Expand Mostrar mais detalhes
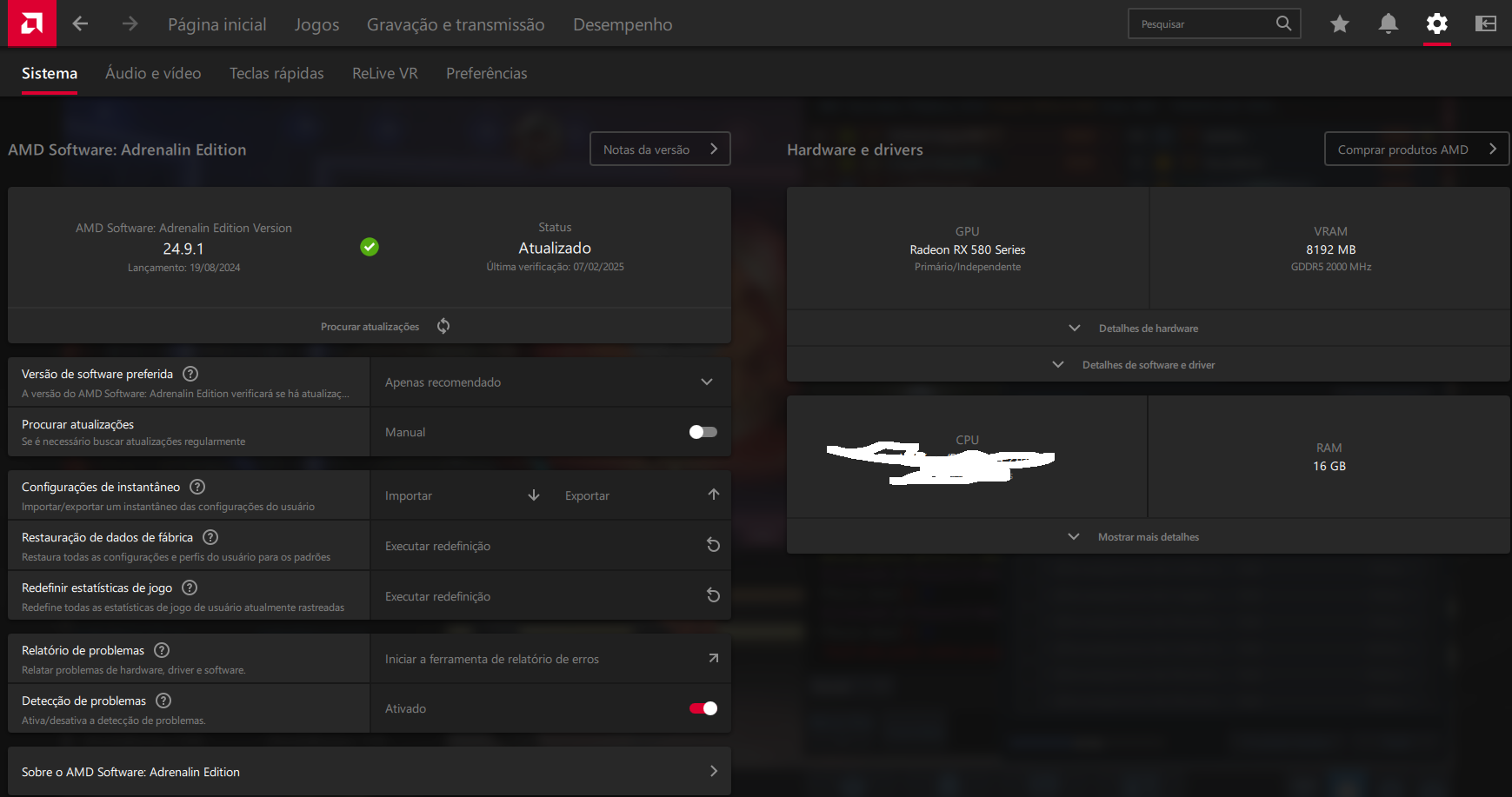The image size is (1512, 797). 1148,536
